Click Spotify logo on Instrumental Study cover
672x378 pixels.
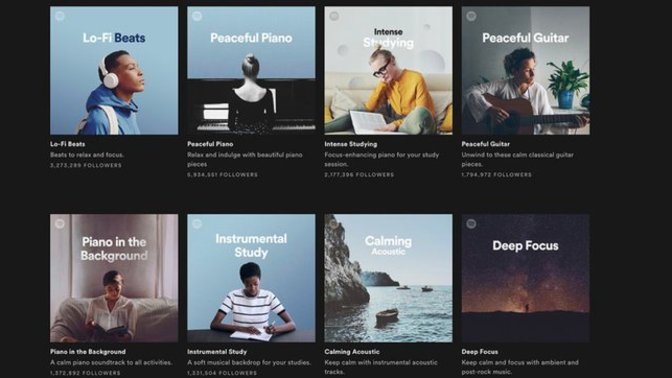[x=197, y=224]
